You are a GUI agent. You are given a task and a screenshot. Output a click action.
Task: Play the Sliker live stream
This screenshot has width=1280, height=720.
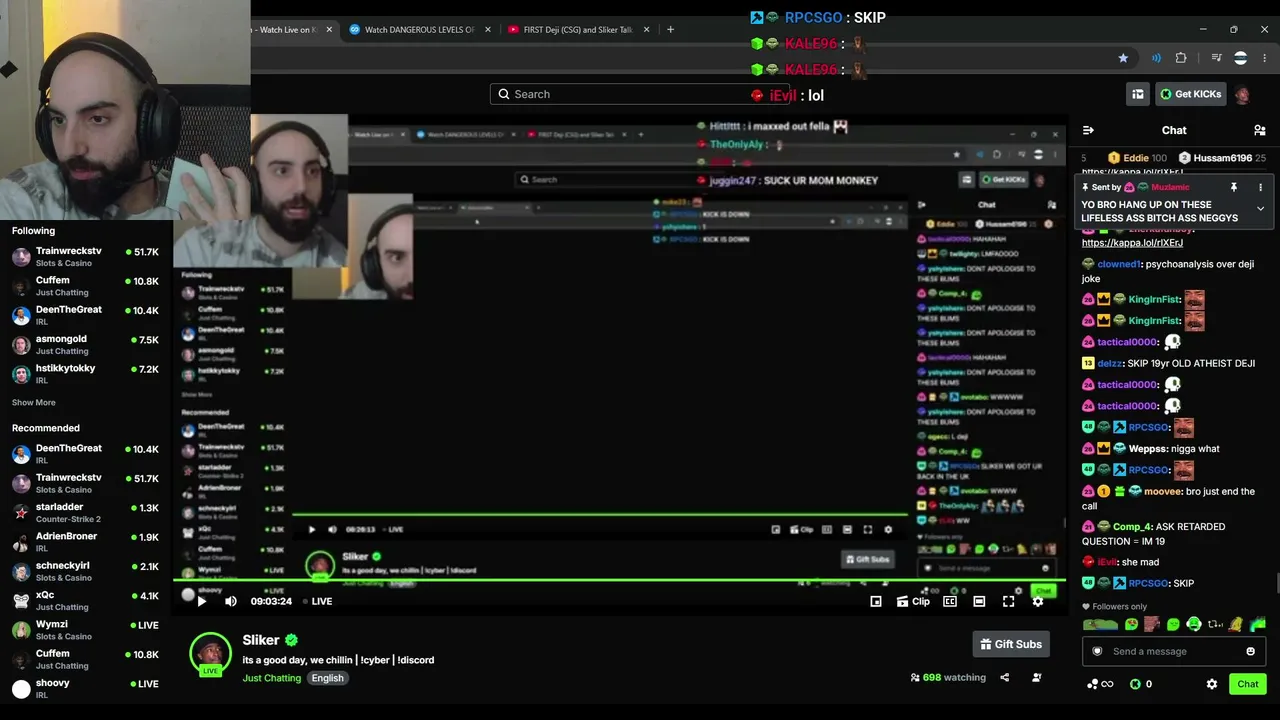201,601
